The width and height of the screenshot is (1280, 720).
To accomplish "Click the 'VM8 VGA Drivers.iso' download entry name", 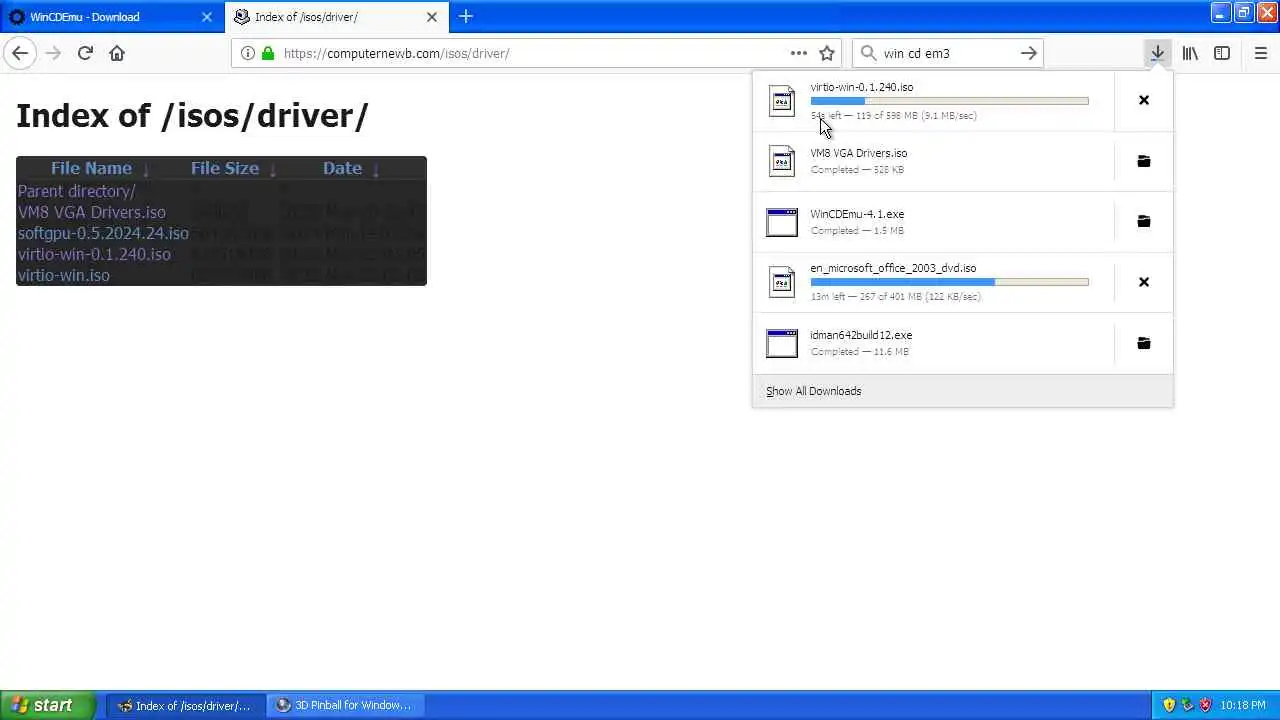I will tap(859, 153).
